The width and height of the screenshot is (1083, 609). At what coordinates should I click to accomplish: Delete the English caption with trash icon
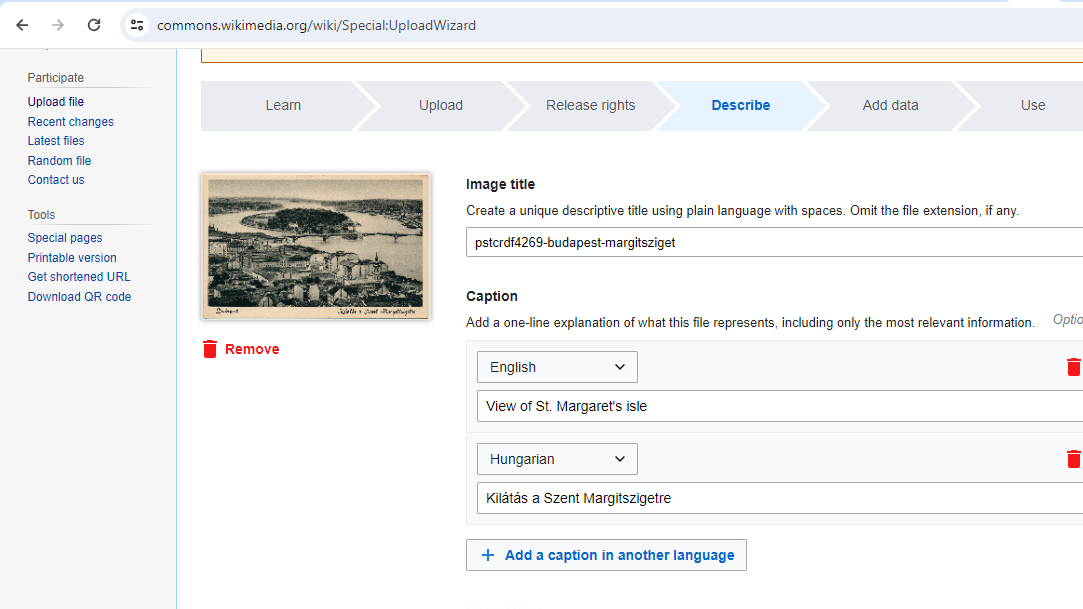tap(1073, 367)
